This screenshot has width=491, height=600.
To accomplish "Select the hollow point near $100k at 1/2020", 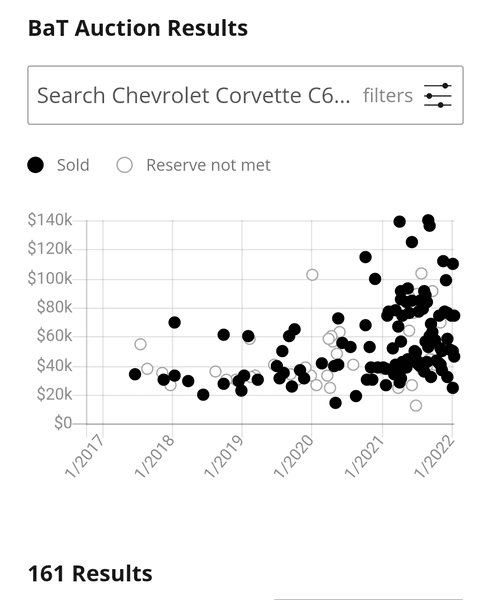I will (312, 275).
